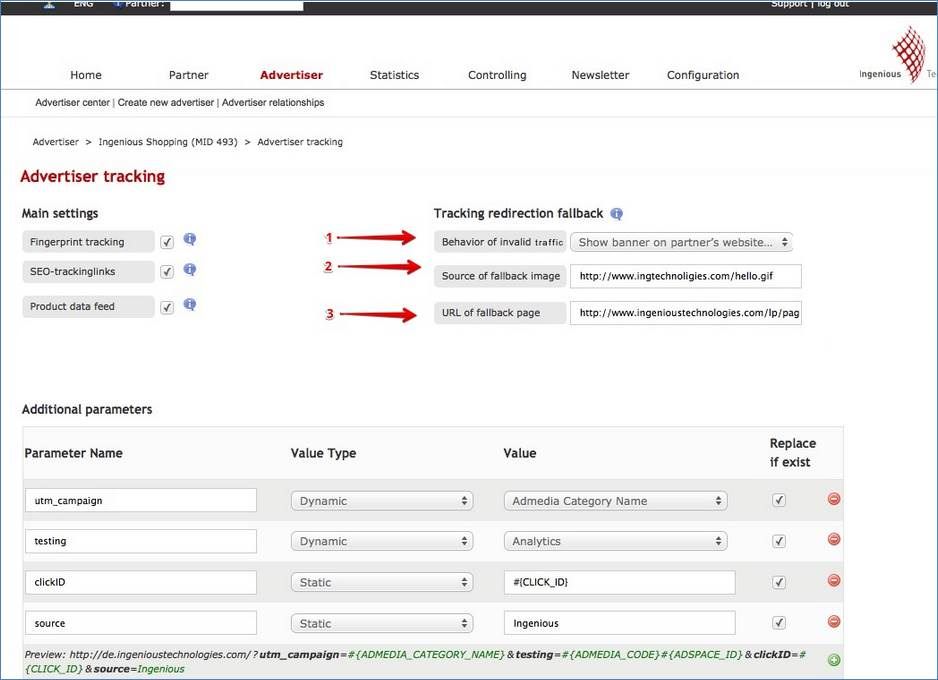Image resolution: width=938 pixels, height=680 pixels.
Task: Click the Partner field in top bar
Action: [237, 5]
